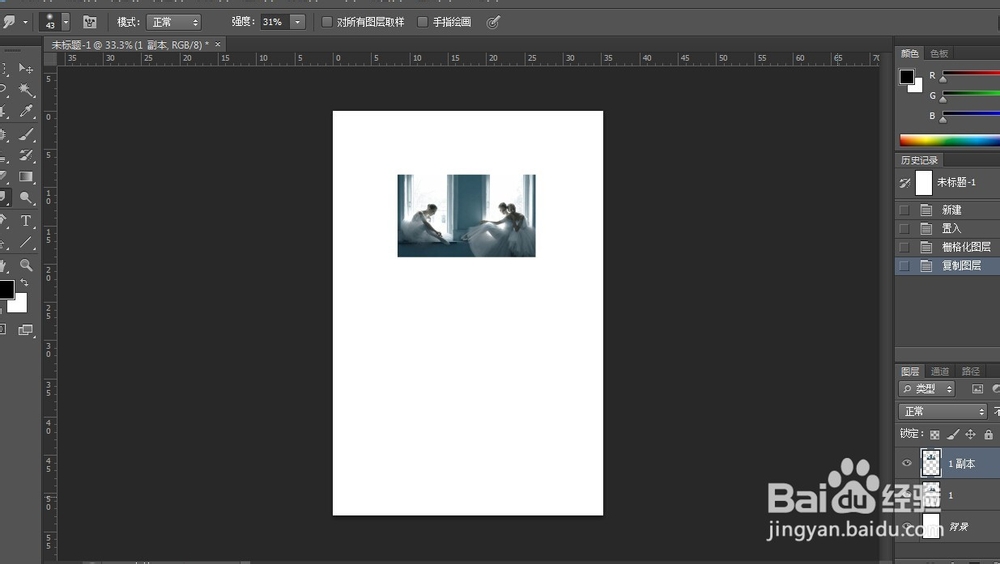Select the History Brush tool
The width and height of the screenshot is (1000, 564).
tap(26, 155)
